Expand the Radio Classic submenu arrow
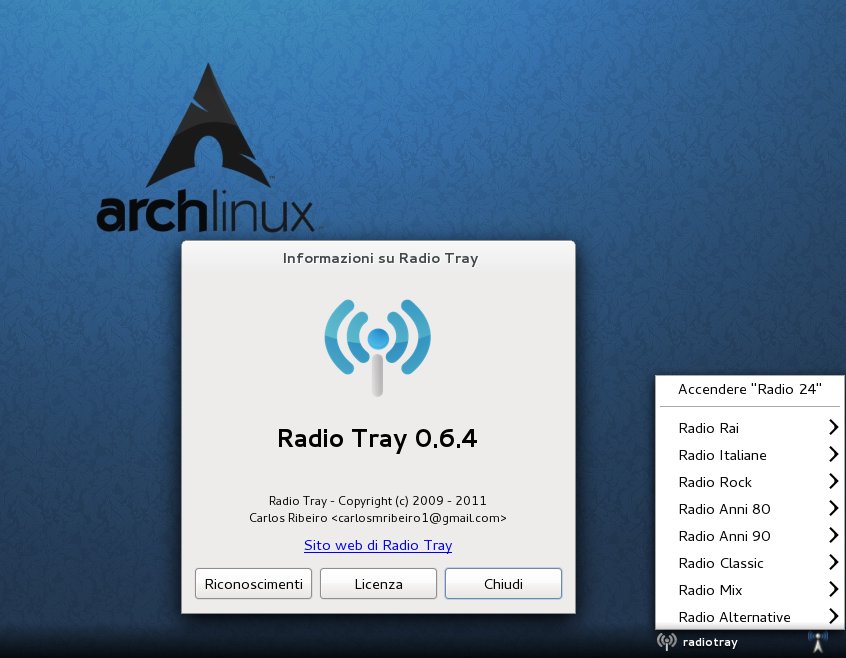 [x=834, y=562]
